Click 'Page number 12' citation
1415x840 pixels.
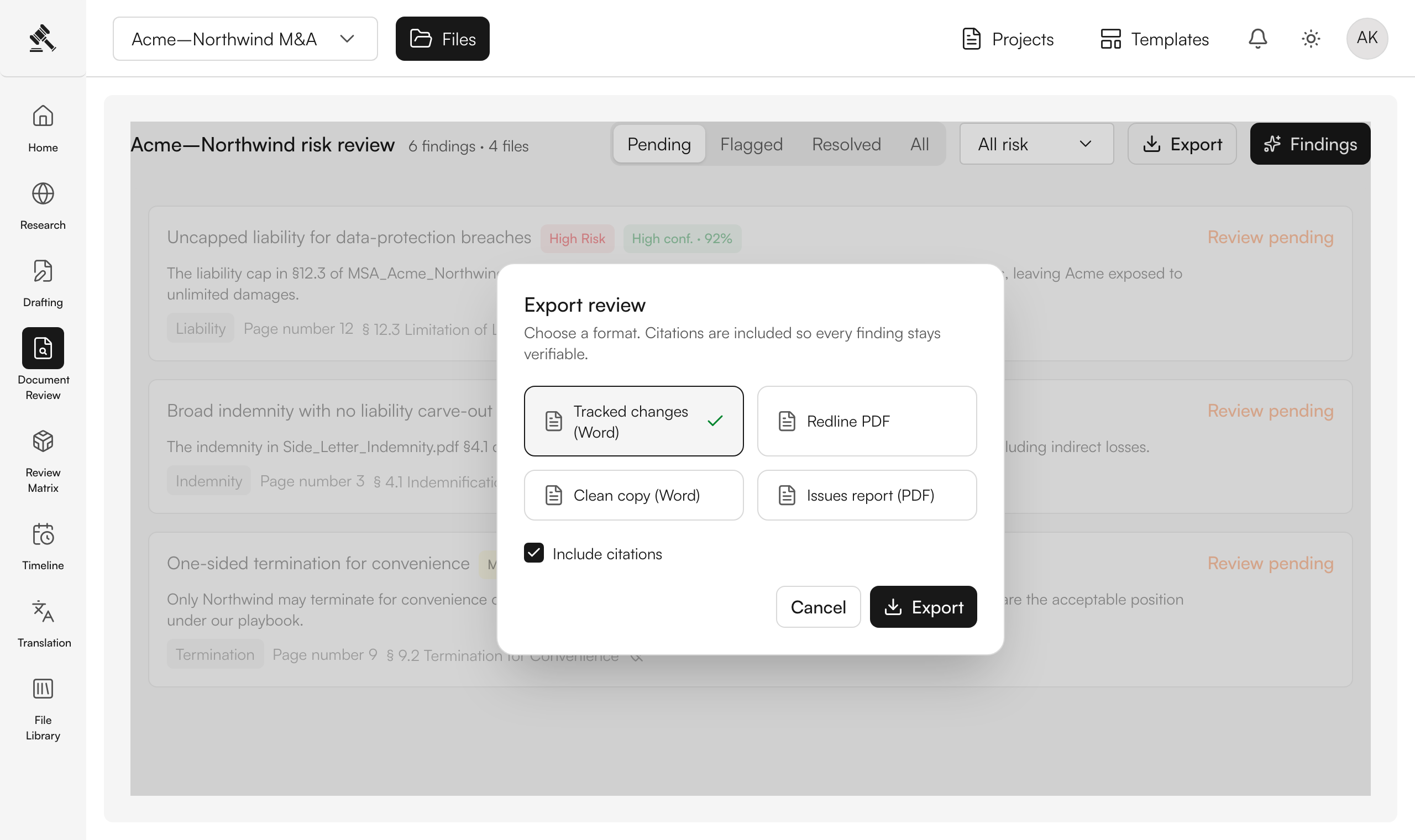coord(298,328)
